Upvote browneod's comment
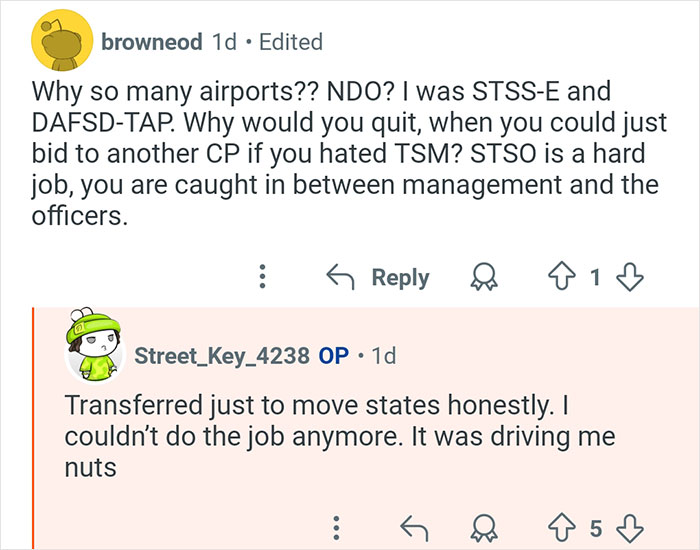The height and width of the screenshot is (550, 700). coord(558,277)
